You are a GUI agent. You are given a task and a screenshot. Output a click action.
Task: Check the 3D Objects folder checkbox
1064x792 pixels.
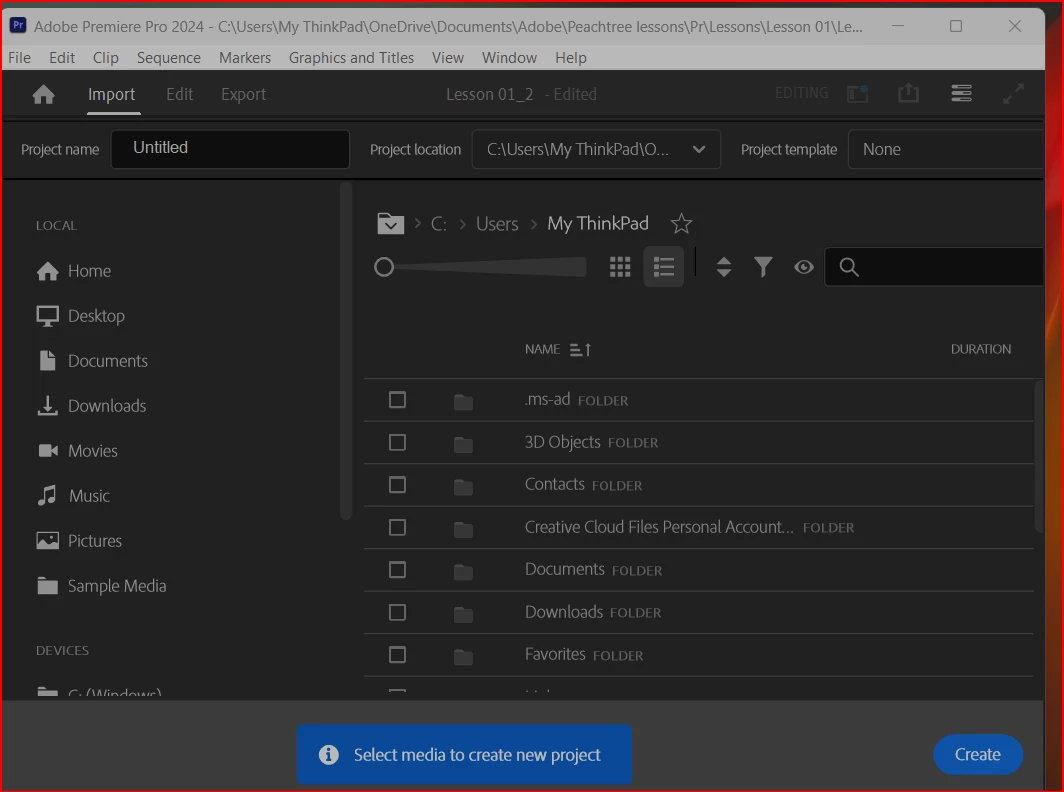[398, 442]
